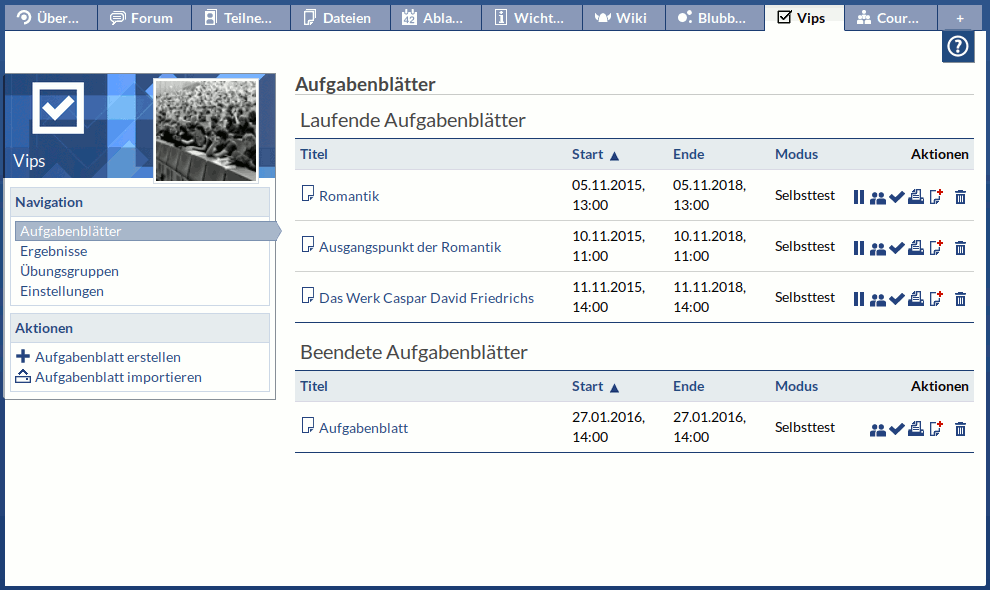Screen dimensions: 990x590
Task: Click Aufgabenblatt erstellen in Aktionen
Action: click(x=107, y=357)
